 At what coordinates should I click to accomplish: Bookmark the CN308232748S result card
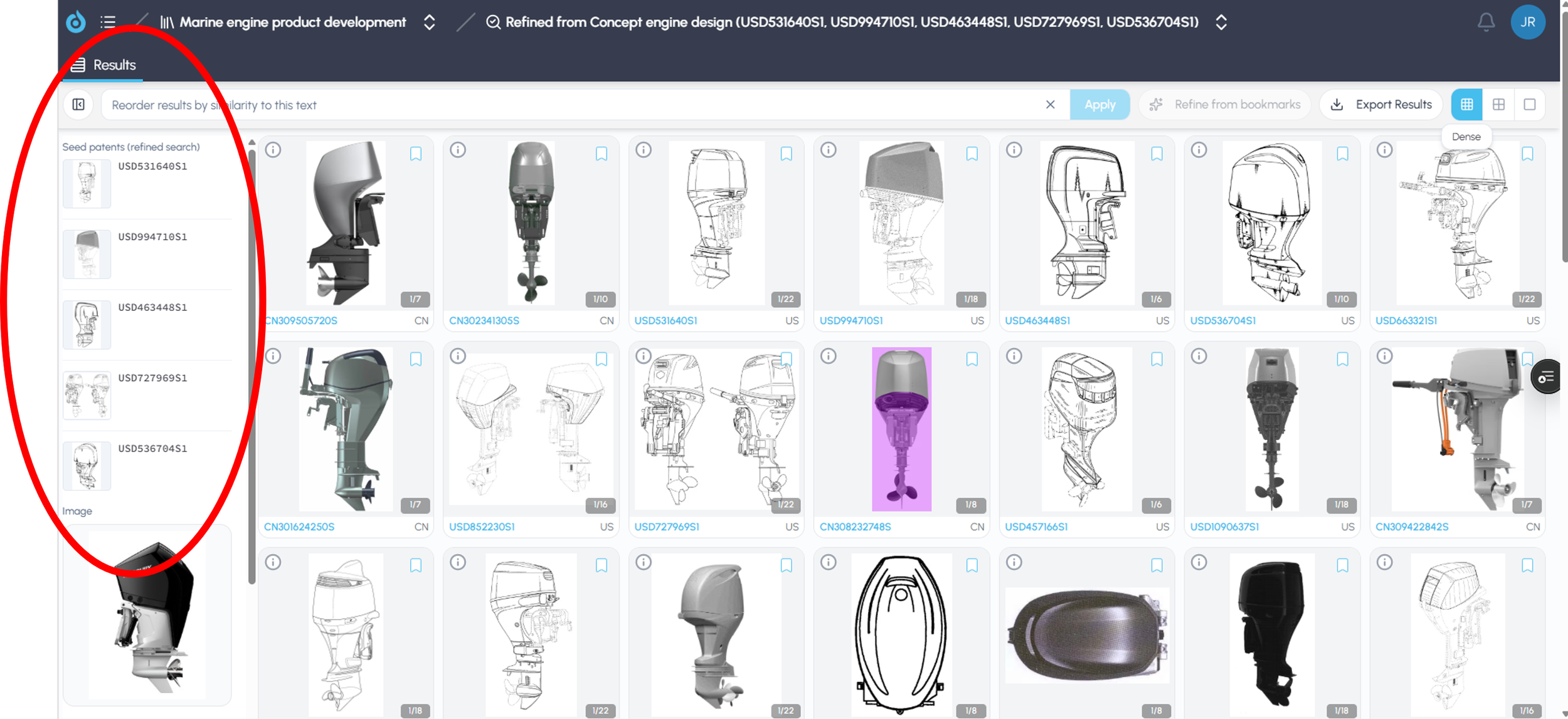tap(972, 359)
